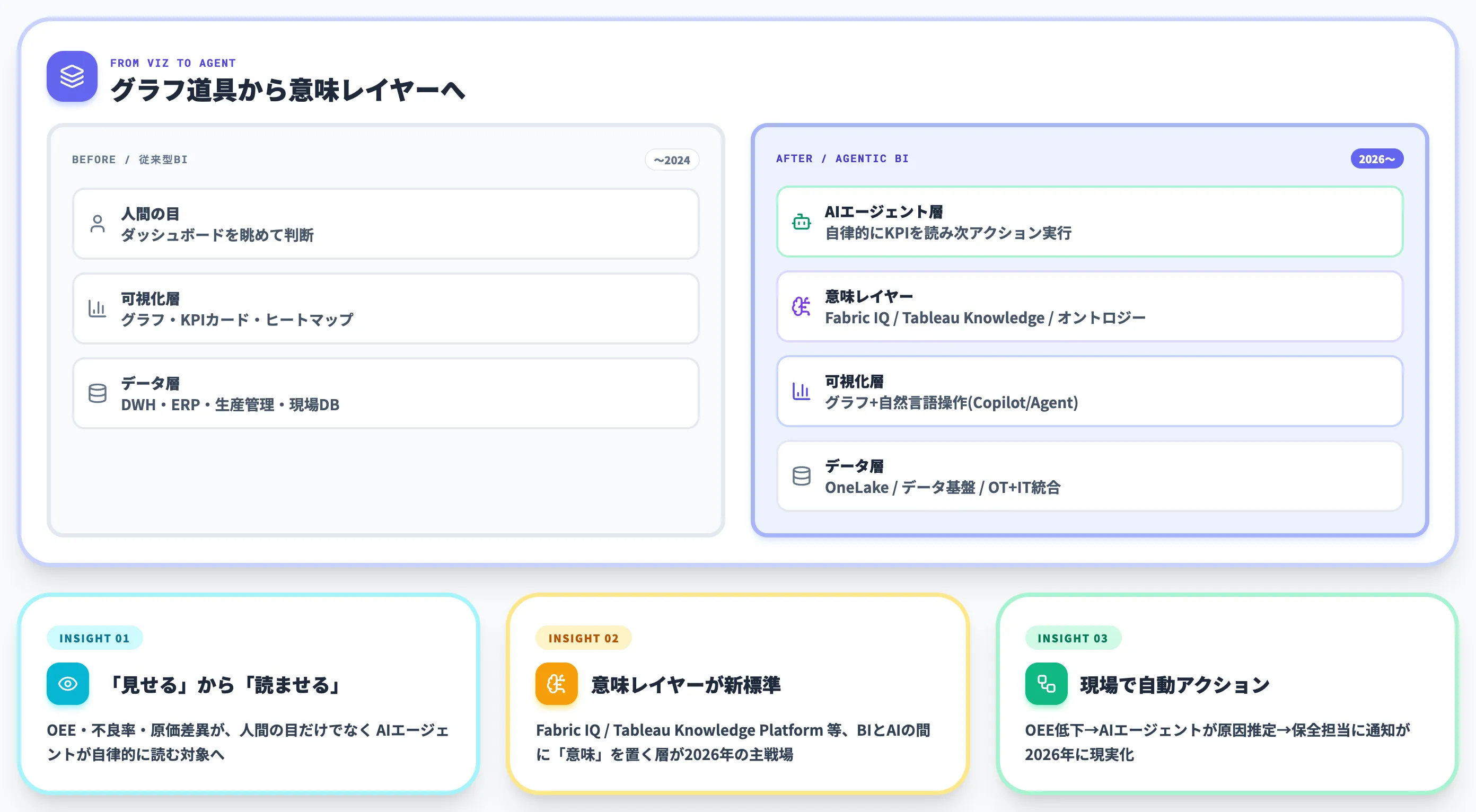
Task: Click text ダッシュボードを眺めて判断
Action: click(x=217, y=235)
